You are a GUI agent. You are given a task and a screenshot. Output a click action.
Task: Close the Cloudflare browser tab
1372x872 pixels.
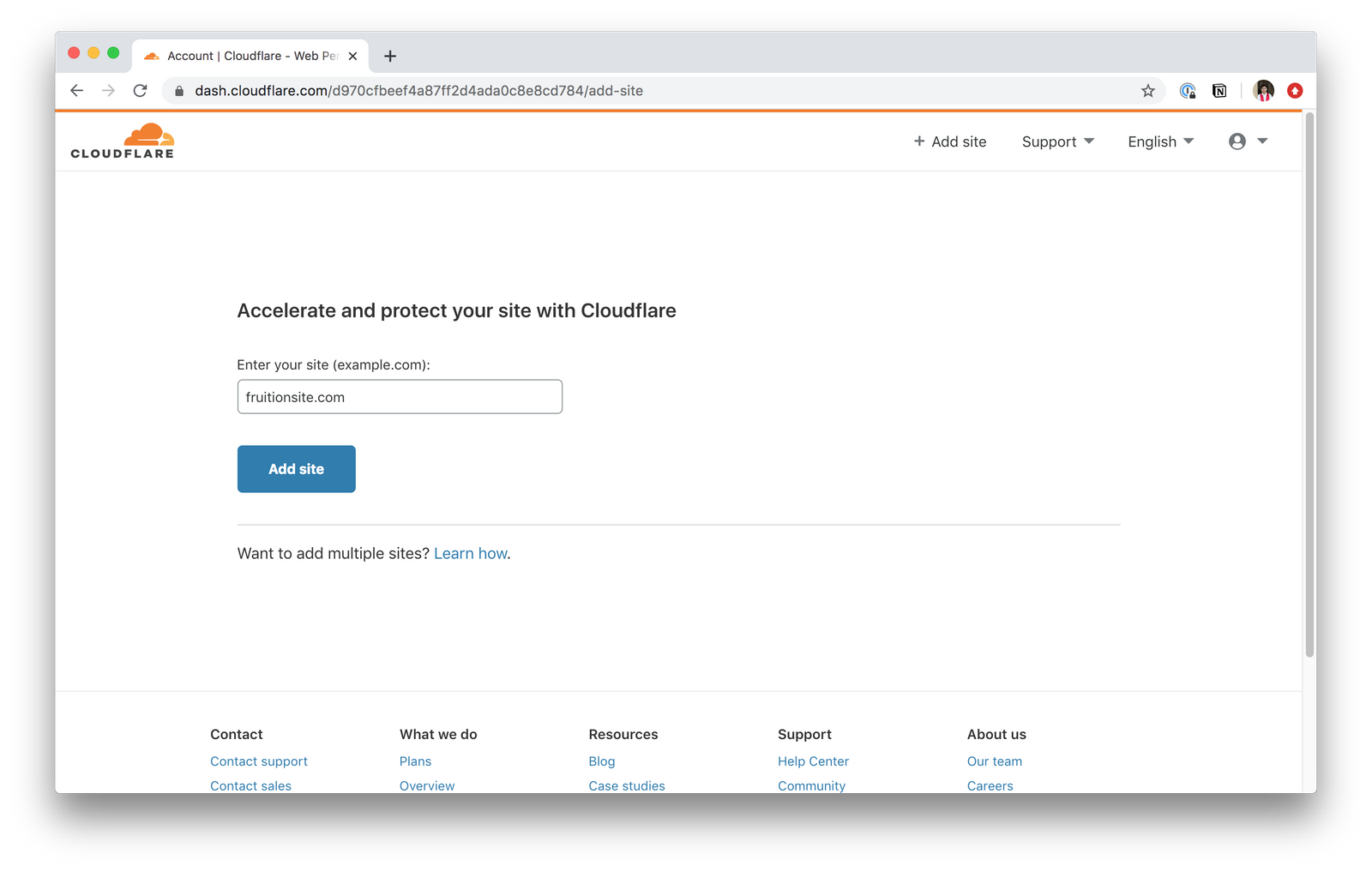pyautogui.click(x=352, y=57)
